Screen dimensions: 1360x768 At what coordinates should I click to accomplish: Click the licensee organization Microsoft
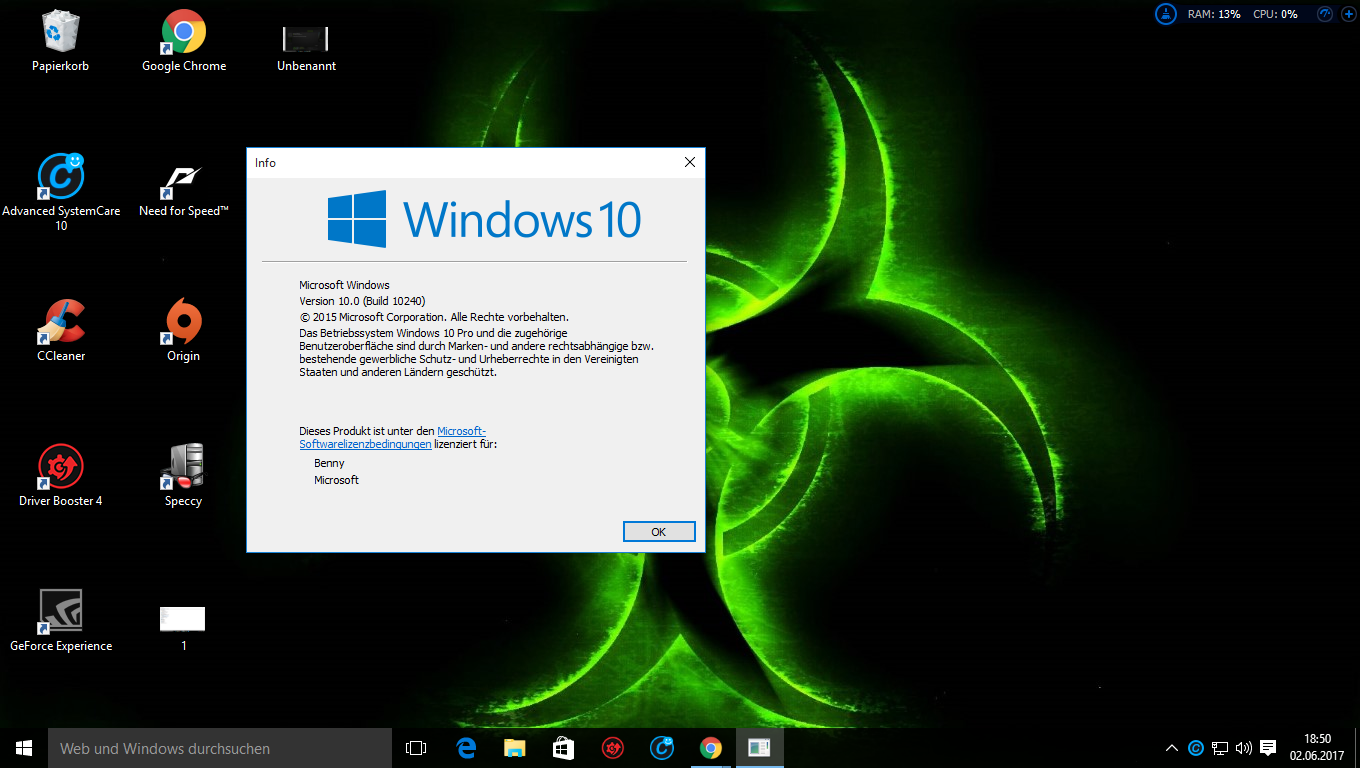tap(336, 480)
